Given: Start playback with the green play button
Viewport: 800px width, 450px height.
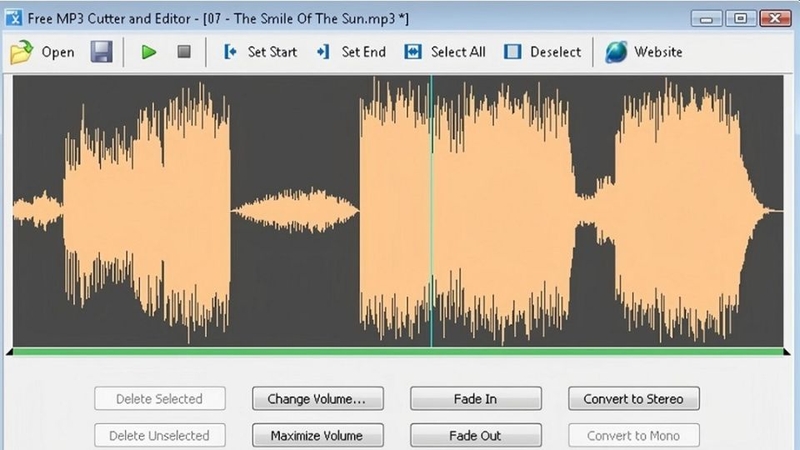Looking at the screenshot, I should [x=148, y=52].
